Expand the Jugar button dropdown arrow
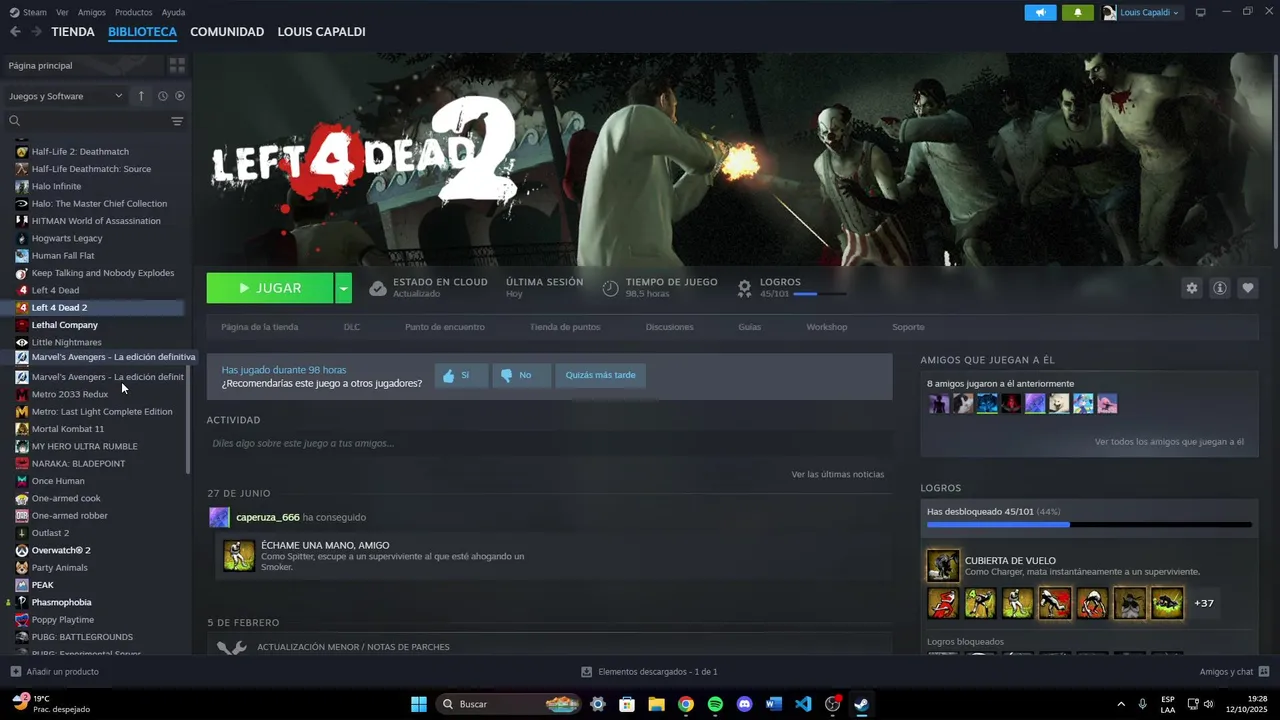Screen dimensions: 1280x720 pos(343,288)
